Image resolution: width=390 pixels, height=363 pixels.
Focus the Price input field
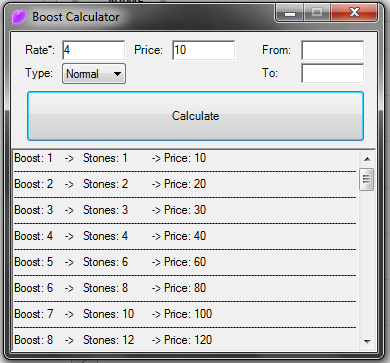(203, 50)
